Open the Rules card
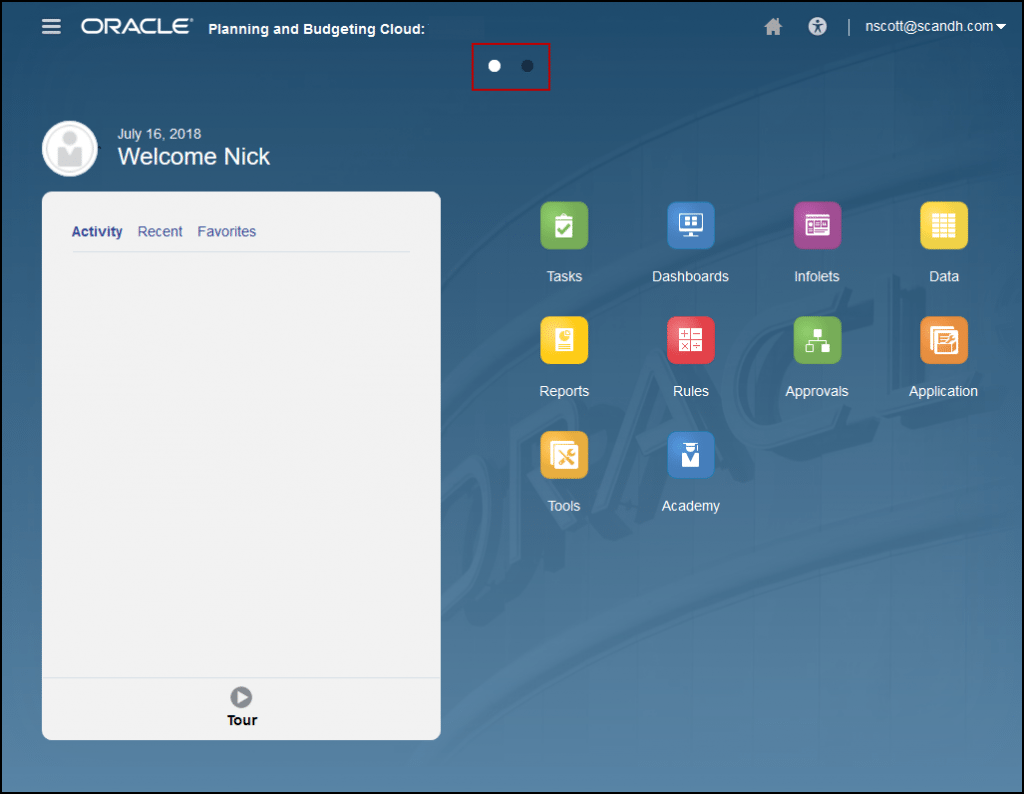1024x794 pixels. (x=691, y=340)
